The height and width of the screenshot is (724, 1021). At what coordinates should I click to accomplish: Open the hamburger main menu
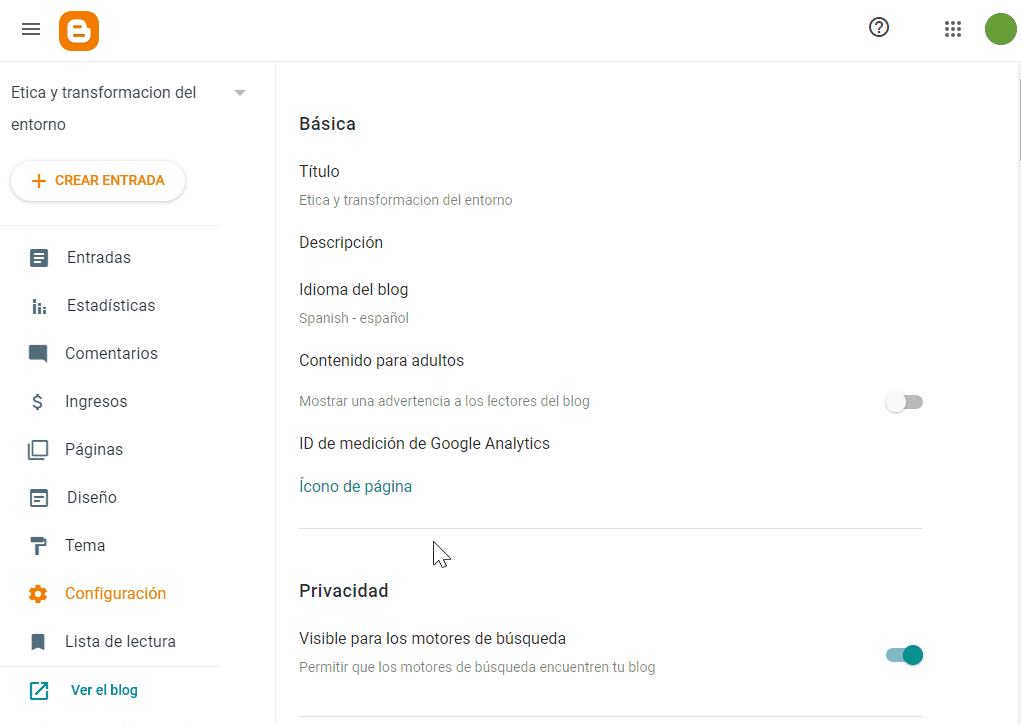pos(31,29)
